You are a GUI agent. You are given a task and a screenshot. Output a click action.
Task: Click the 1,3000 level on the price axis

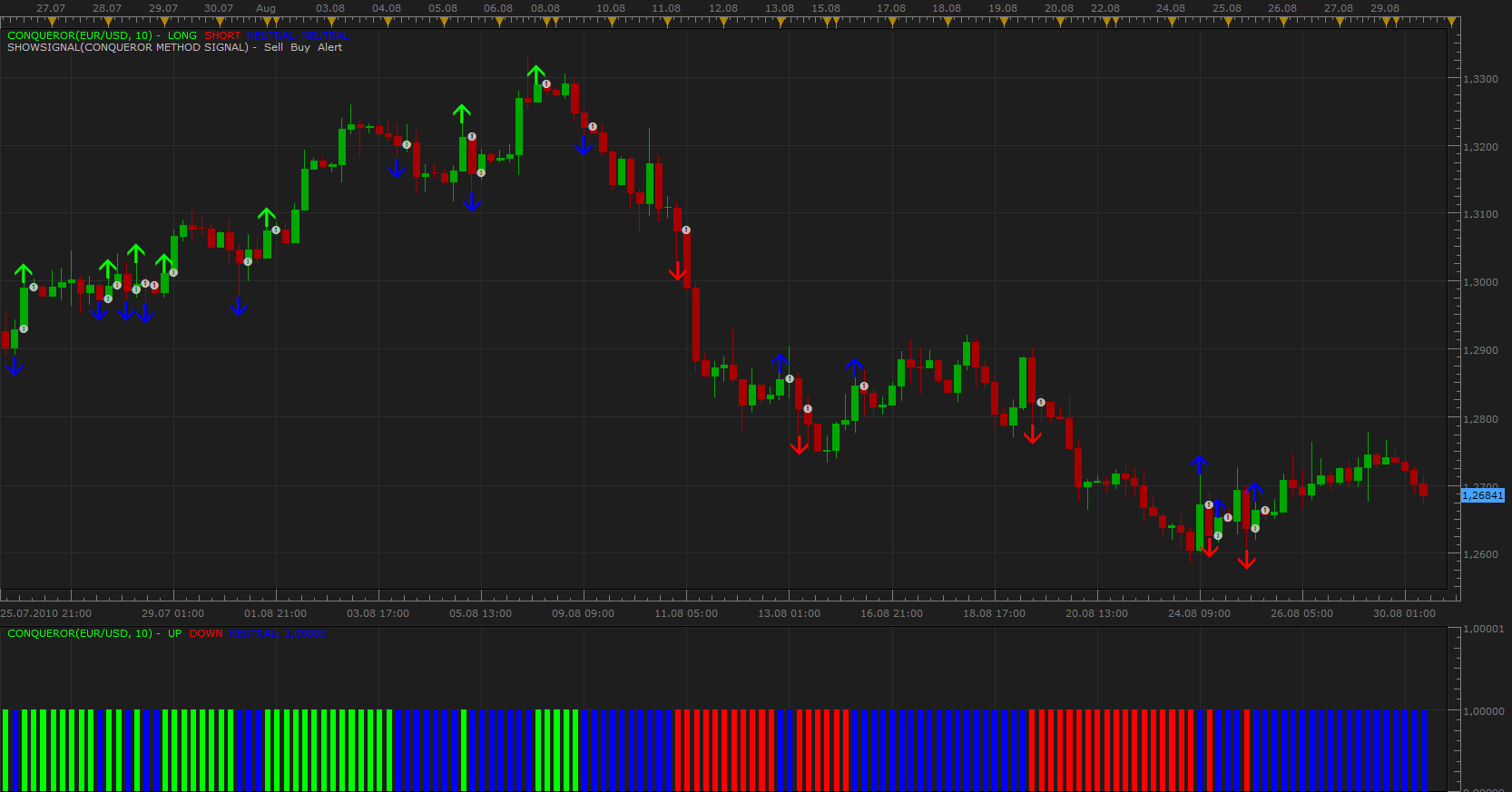[1480, 282]
